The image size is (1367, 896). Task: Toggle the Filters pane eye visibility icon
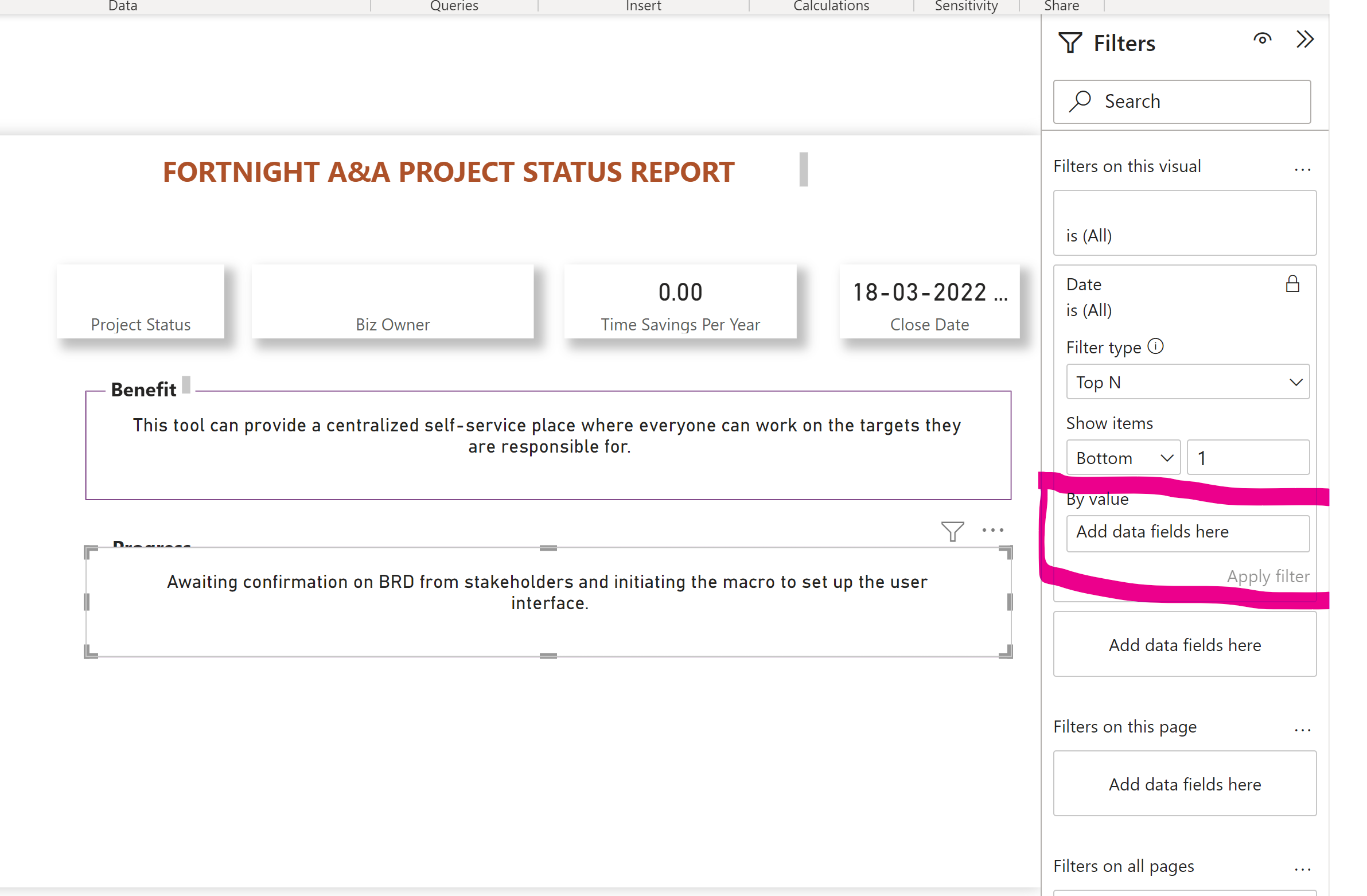tap(1262, 39)
